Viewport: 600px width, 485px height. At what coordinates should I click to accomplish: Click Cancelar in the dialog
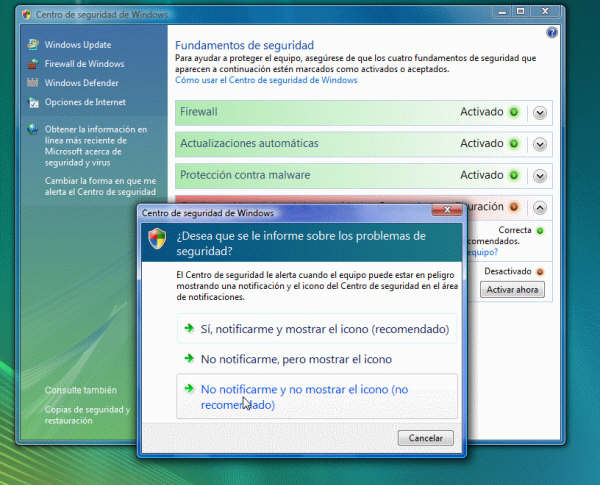[426, 438]
